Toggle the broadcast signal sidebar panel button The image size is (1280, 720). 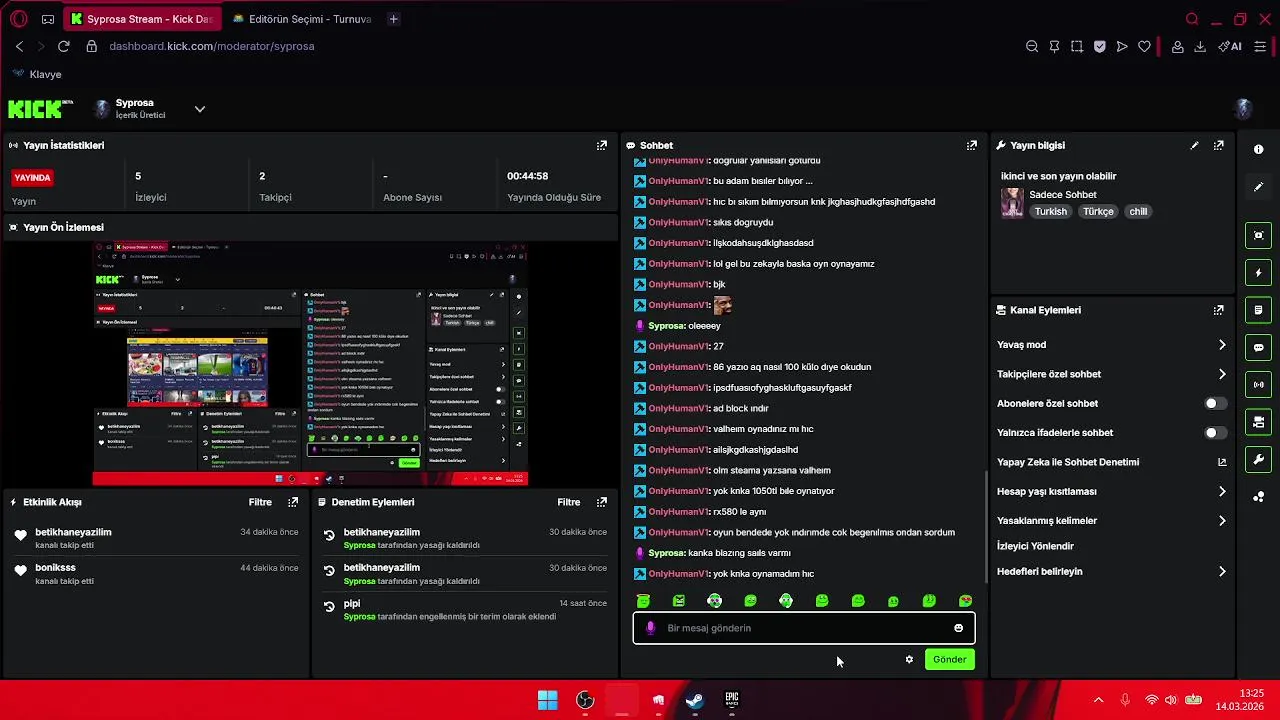click(1258, 385)
